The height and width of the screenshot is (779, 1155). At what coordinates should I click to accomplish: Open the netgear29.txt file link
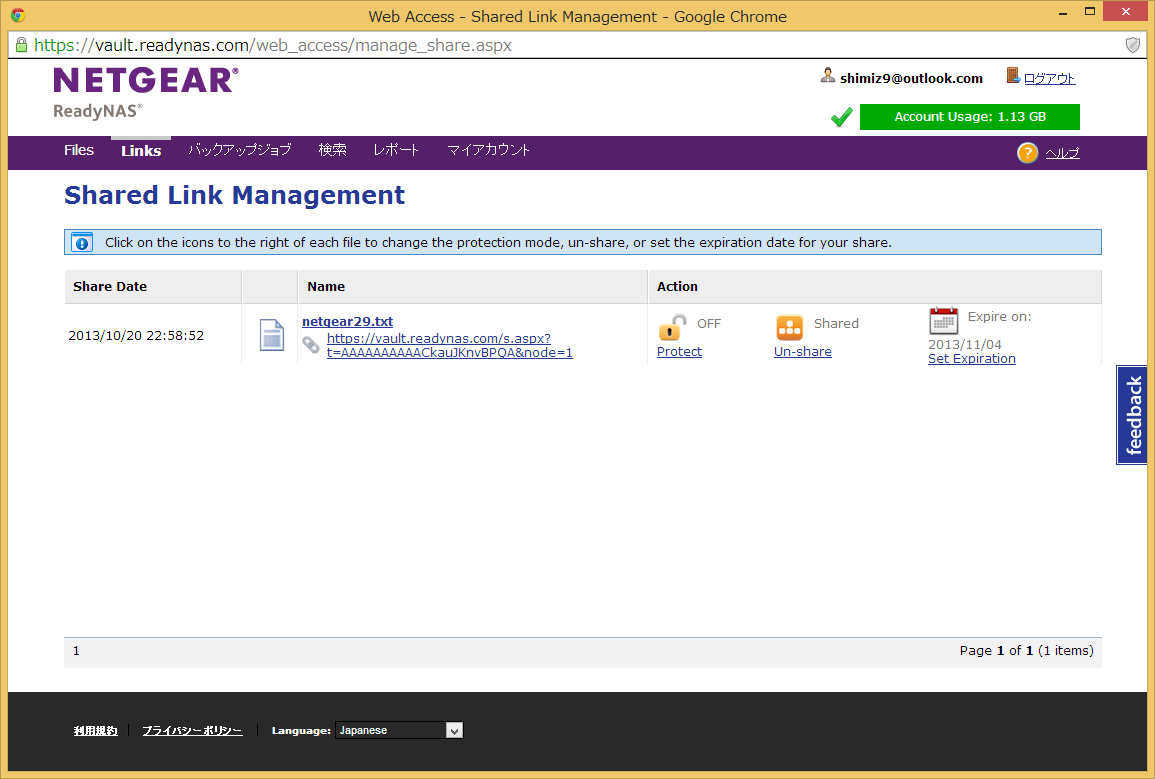coord(347,322)
